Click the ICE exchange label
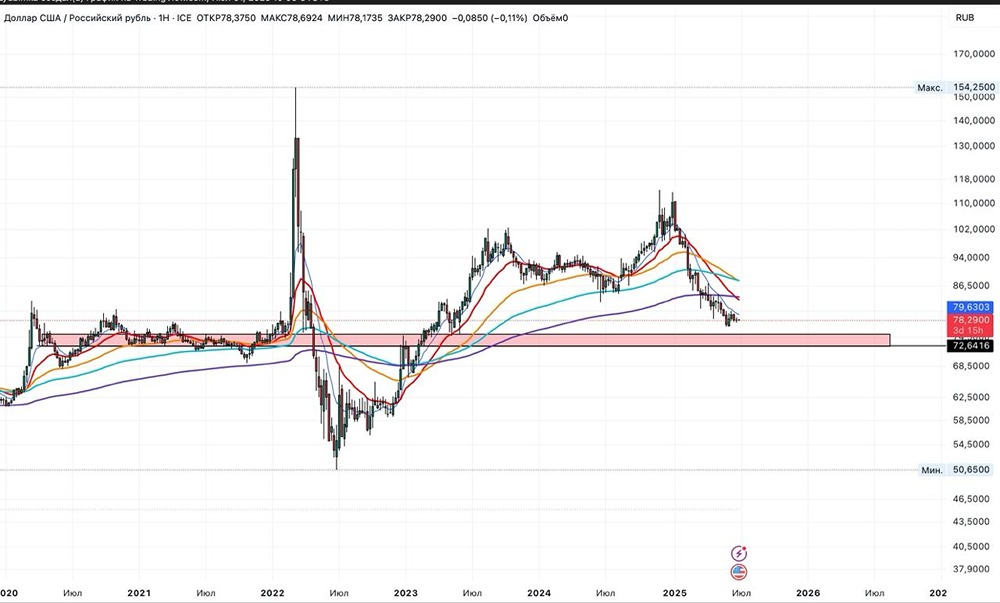The height and width of the screenshot is (603, 1000). click(184, 18)
